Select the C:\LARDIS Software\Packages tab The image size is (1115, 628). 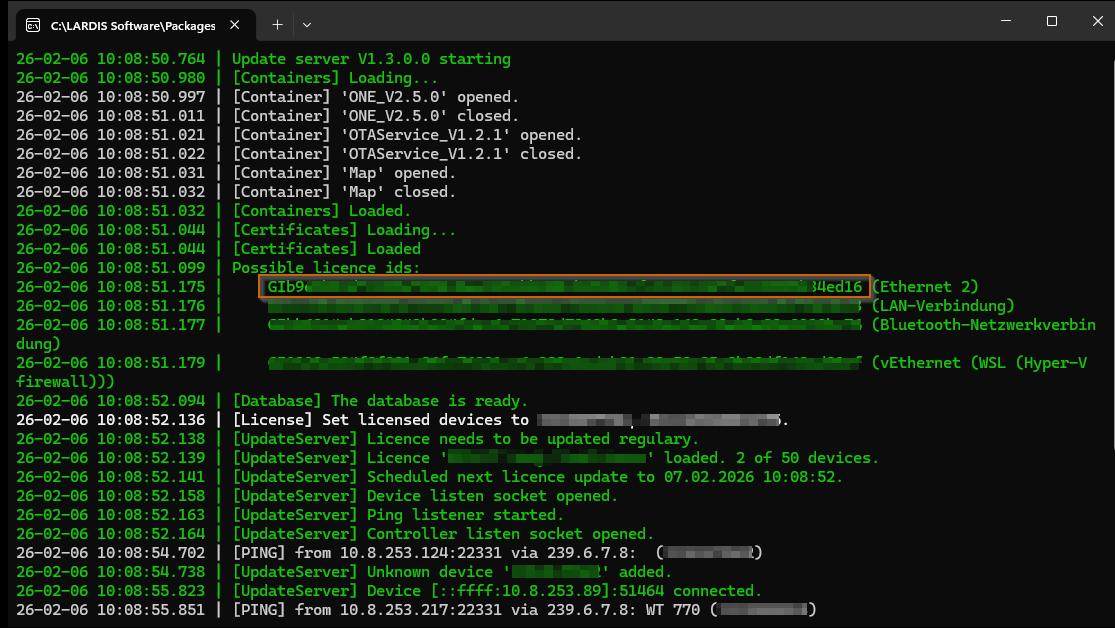click(x=132, y=23)
